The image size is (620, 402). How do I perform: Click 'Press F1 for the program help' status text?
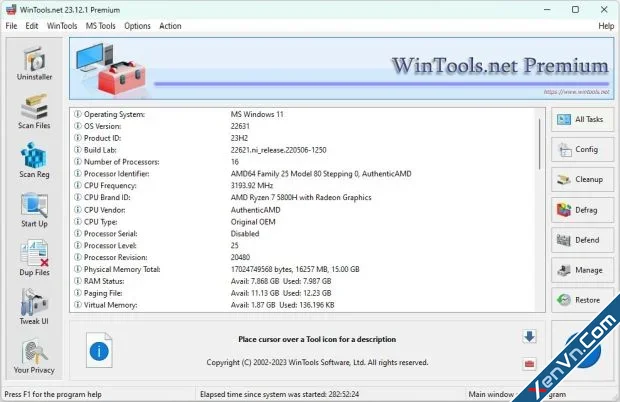(x=53, y=394)
